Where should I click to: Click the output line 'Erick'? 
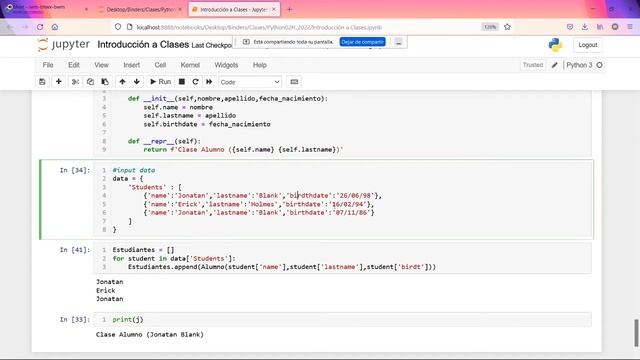(106, 290)
